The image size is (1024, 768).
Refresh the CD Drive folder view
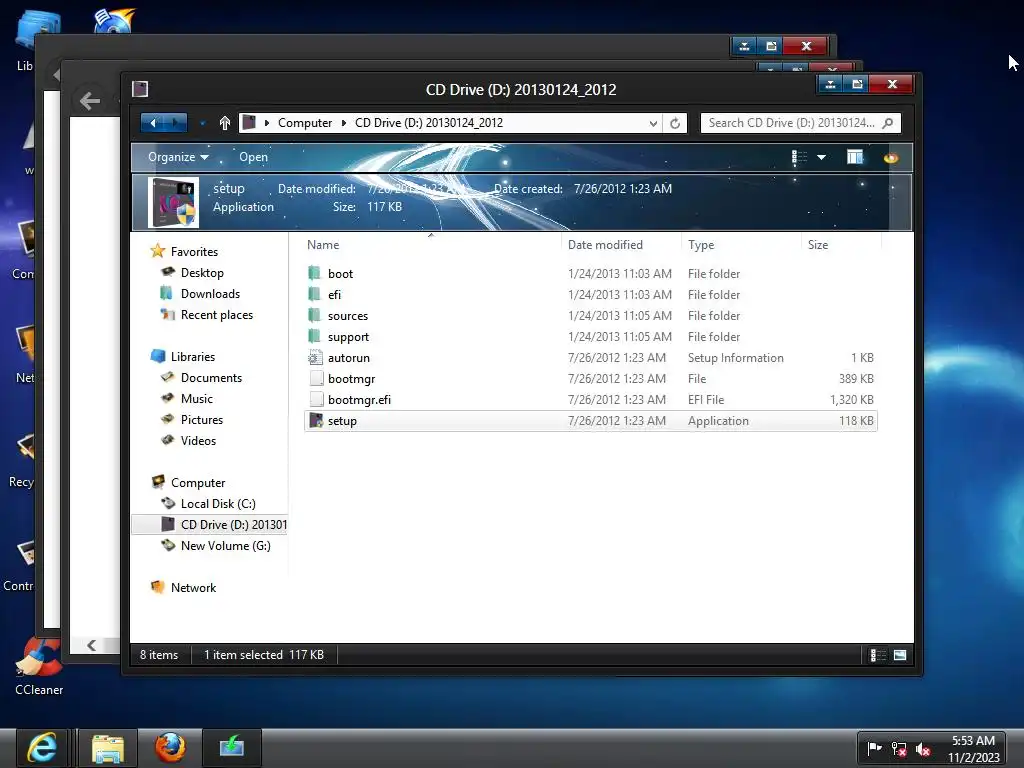(675, 123)
